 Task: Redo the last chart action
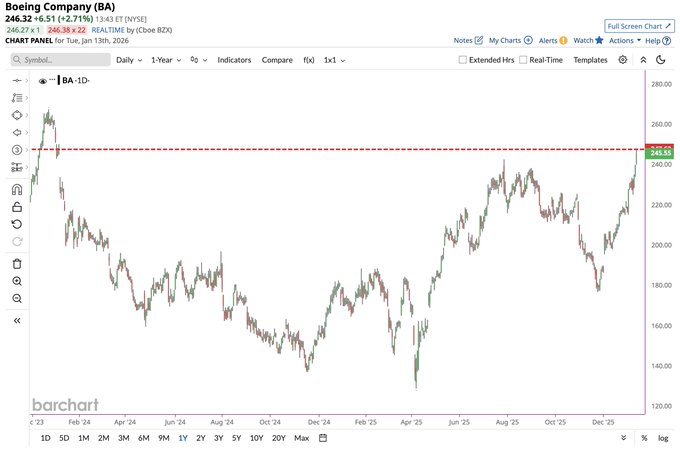pyautogui.click(x=17, y=242)
